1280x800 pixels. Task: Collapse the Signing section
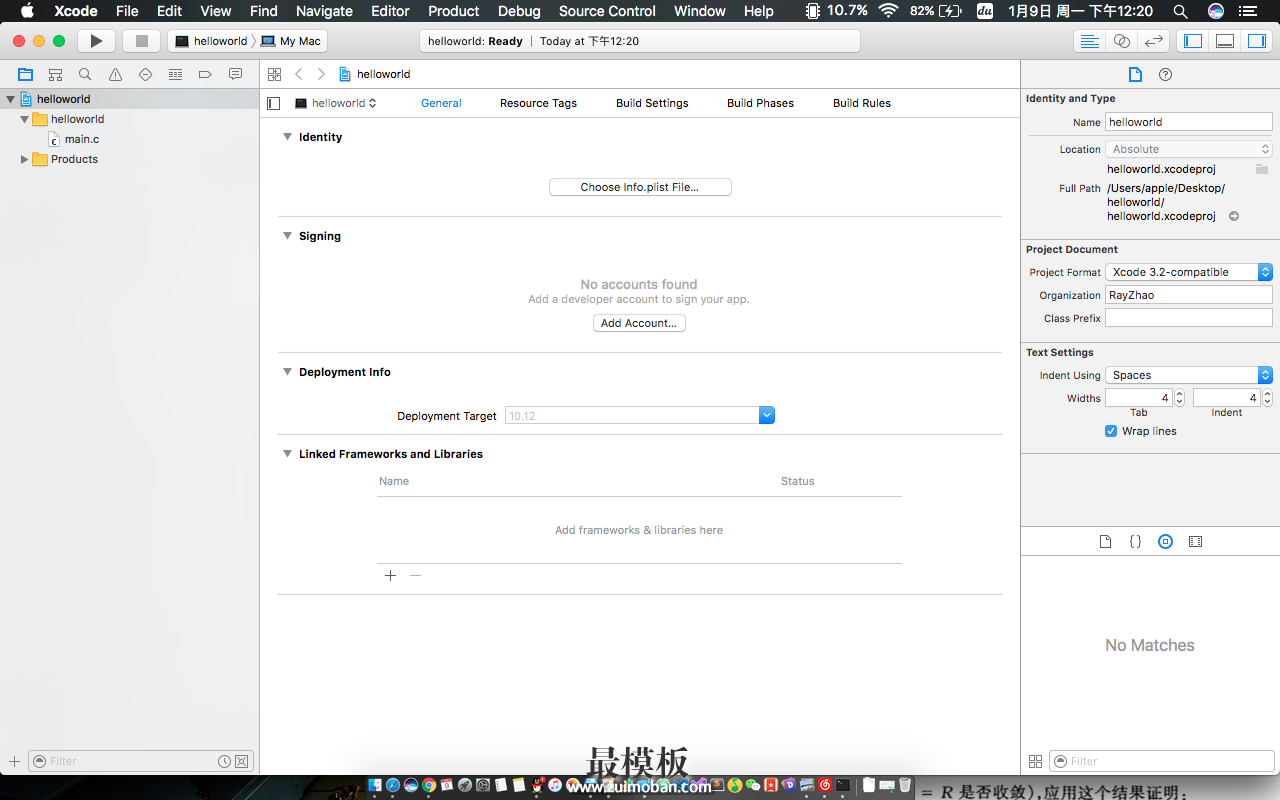pyautogui.click(x=287, y=236)
